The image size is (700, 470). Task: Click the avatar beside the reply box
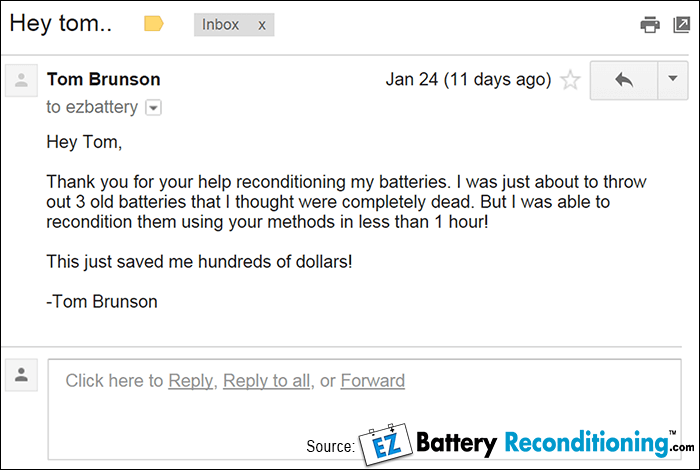21,375
